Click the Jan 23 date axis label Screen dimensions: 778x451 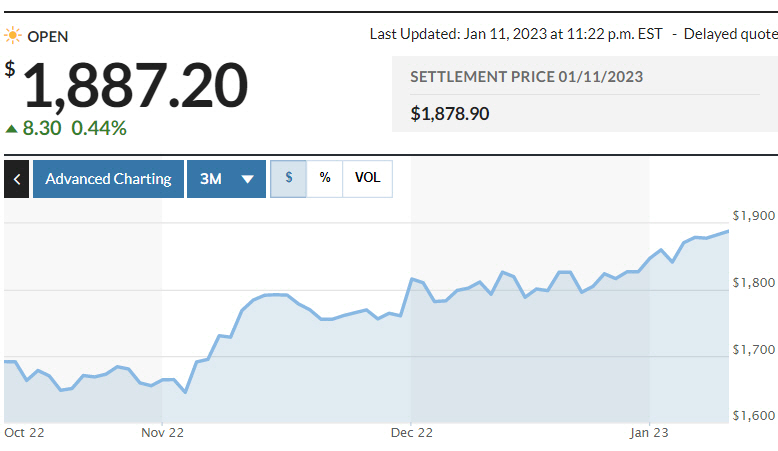click(x=649, y=433)
